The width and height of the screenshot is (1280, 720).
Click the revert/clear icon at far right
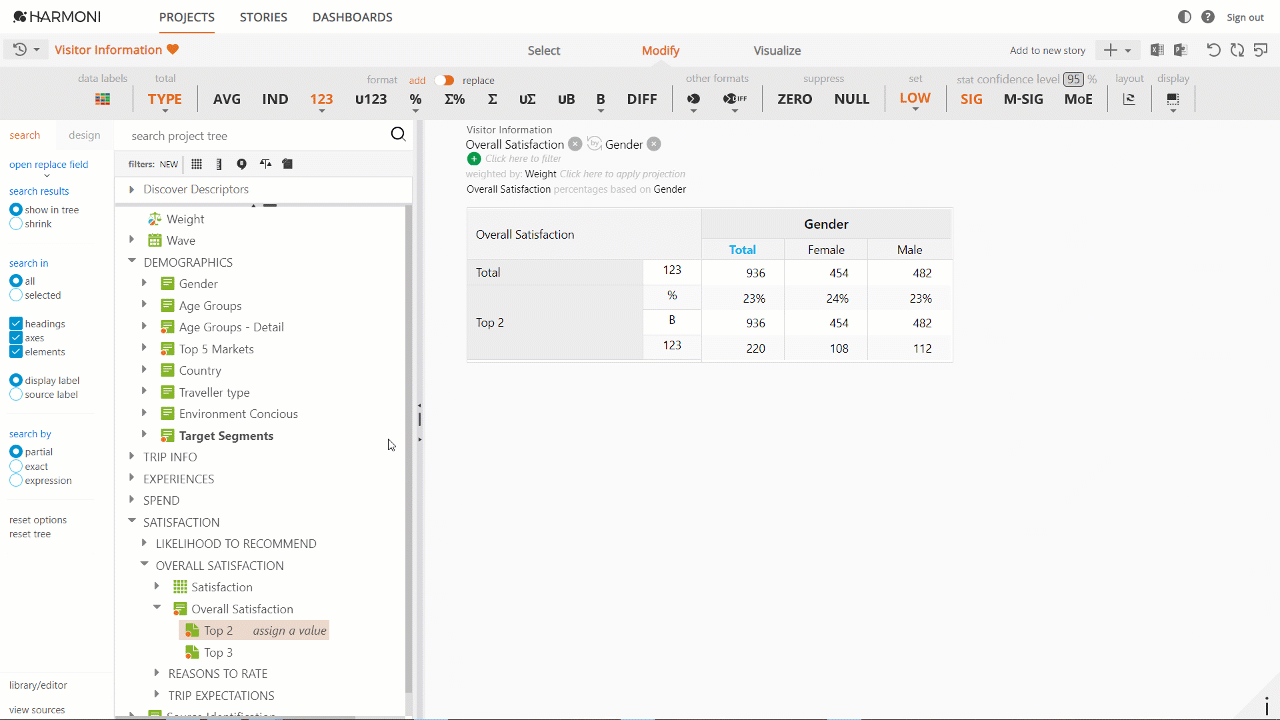[x=1261, y=50]
